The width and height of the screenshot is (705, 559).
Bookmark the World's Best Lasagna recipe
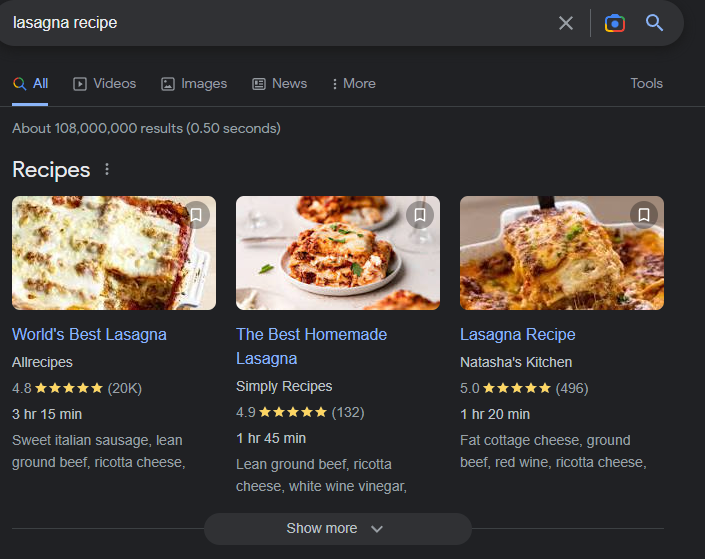(x=196, y=215)
